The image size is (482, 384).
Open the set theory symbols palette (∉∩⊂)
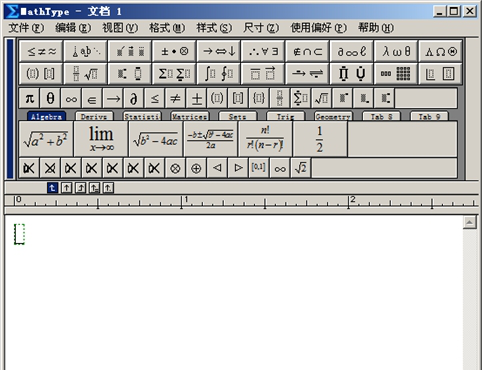[x=307, y=51]
